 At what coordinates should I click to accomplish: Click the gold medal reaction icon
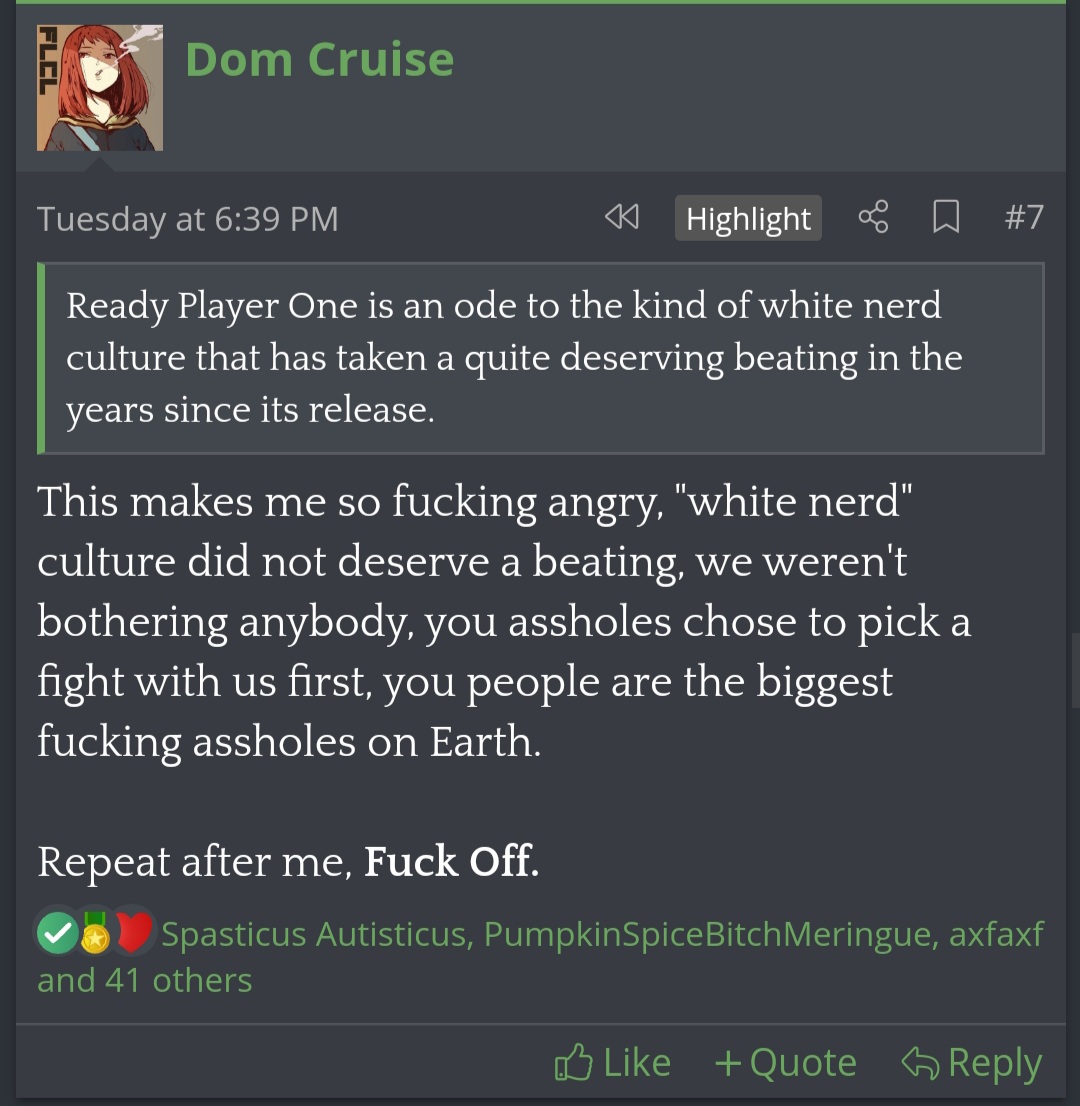click(x=95, y=933)
